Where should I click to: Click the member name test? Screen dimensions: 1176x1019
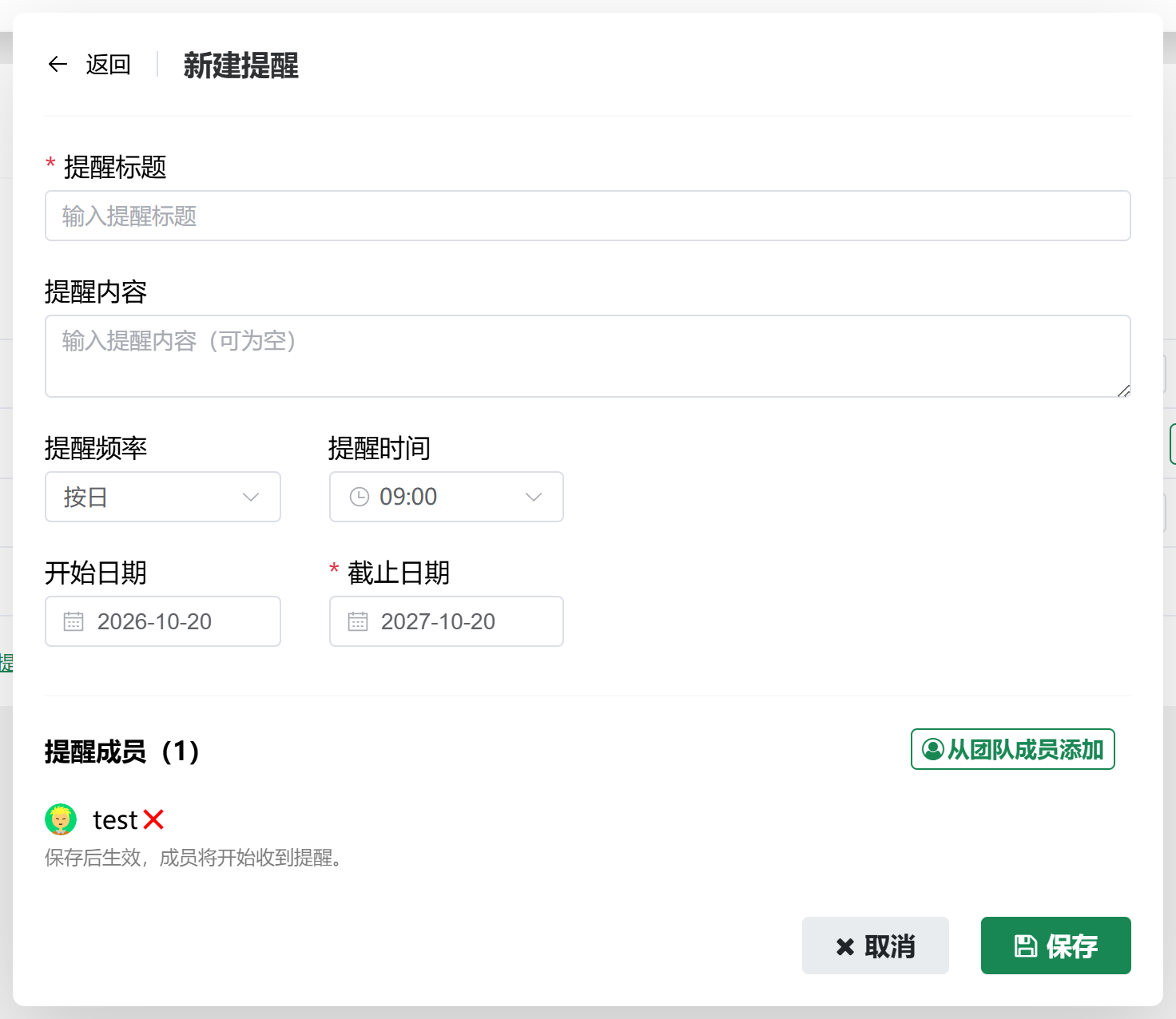[x=116, y=820]
